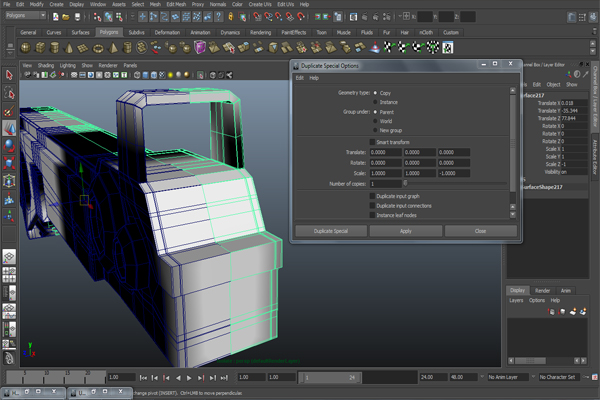
Task: Switch to the Animation shelf tab
Action: (200, 33)
